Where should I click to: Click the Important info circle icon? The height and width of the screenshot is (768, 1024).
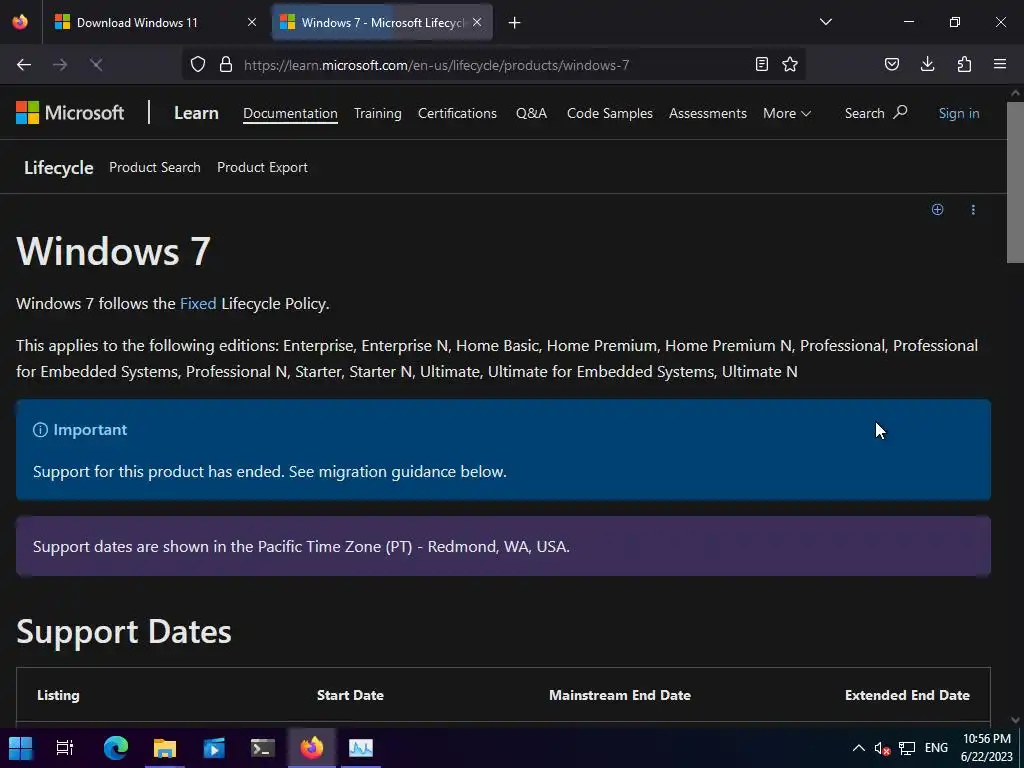(40, 430)
